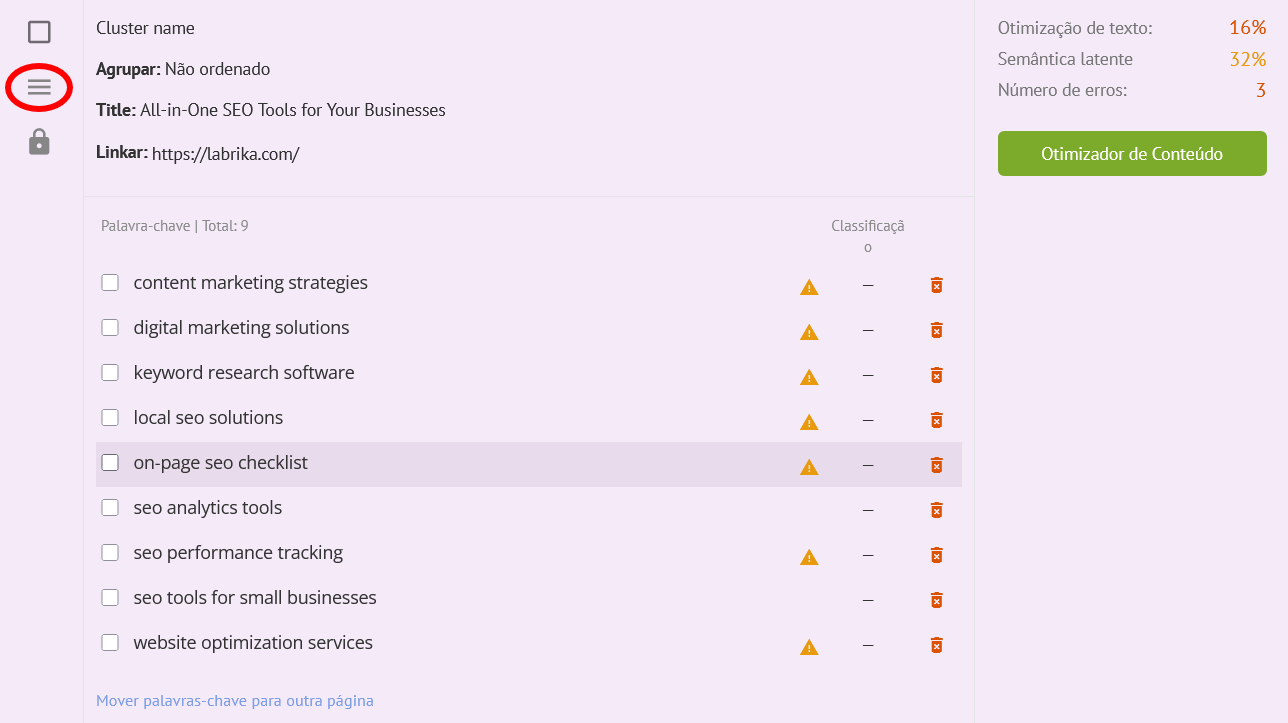Open warning triangle for 'on-page seo checklist'
The height and width of the screenshot is (723, 1288).
pos(809,467)
